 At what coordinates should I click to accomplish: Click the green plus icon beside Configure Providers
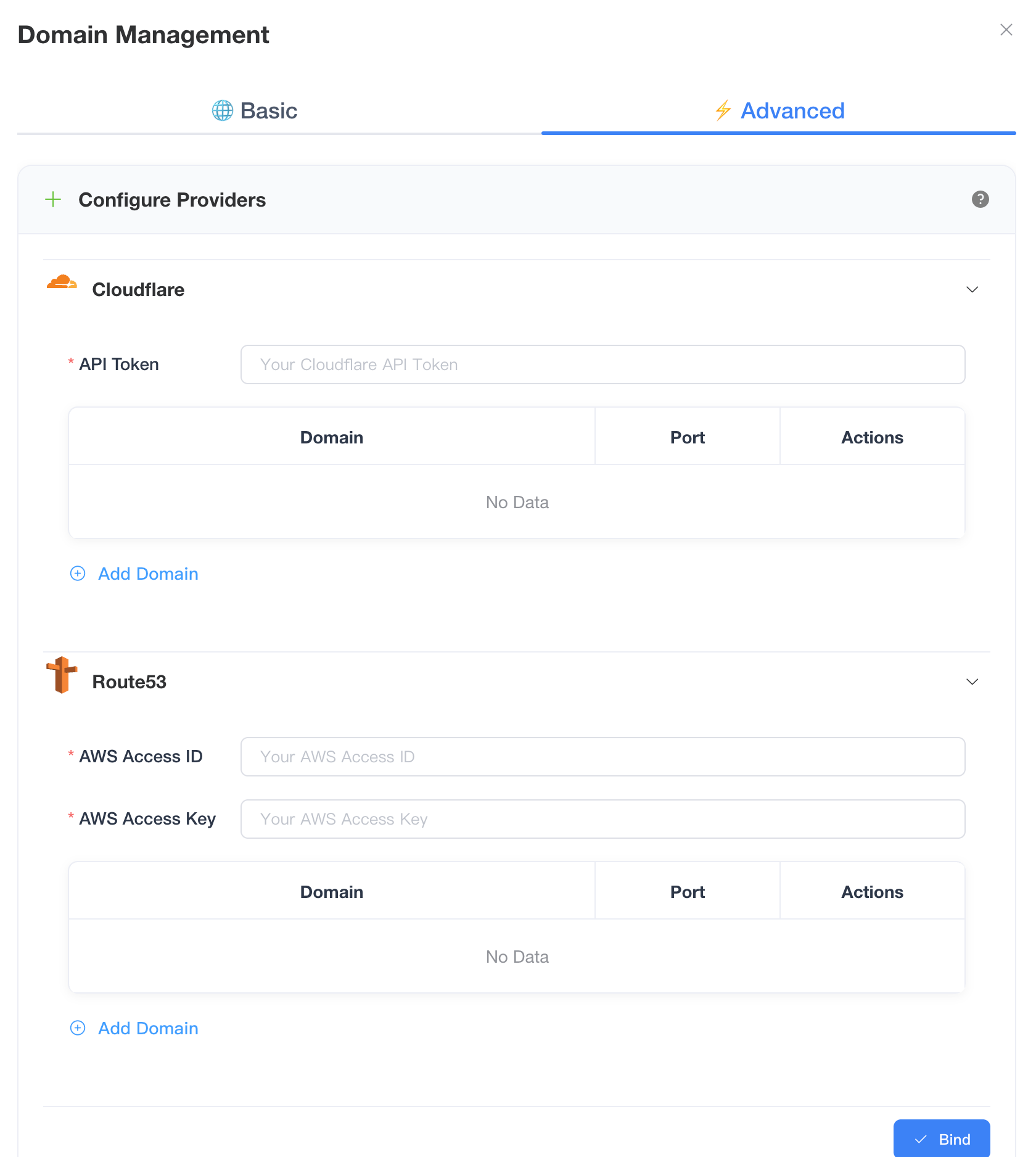click(54, 199)
